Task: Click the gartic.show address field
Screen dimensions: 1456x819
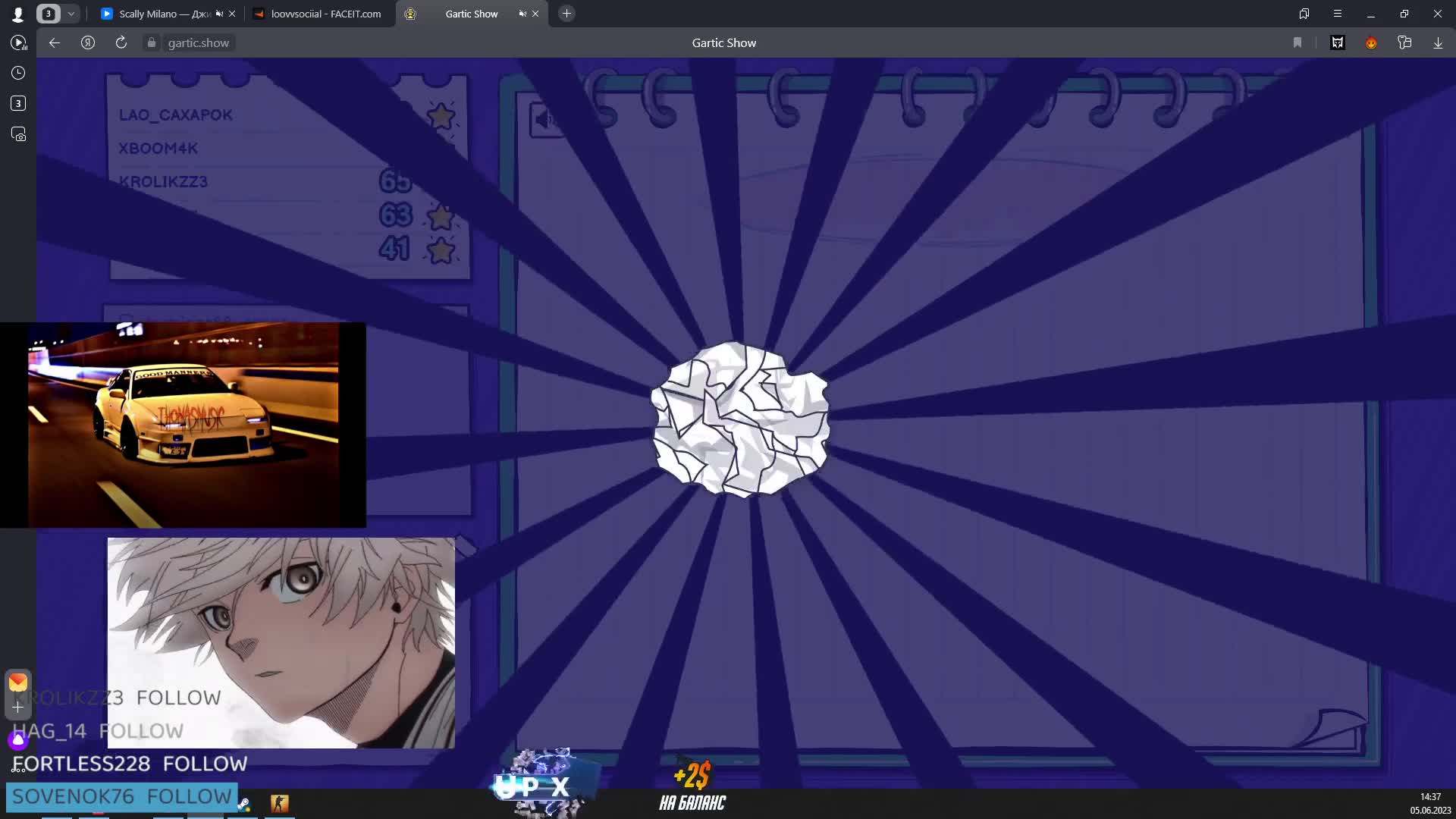Action: coord(199,43)
